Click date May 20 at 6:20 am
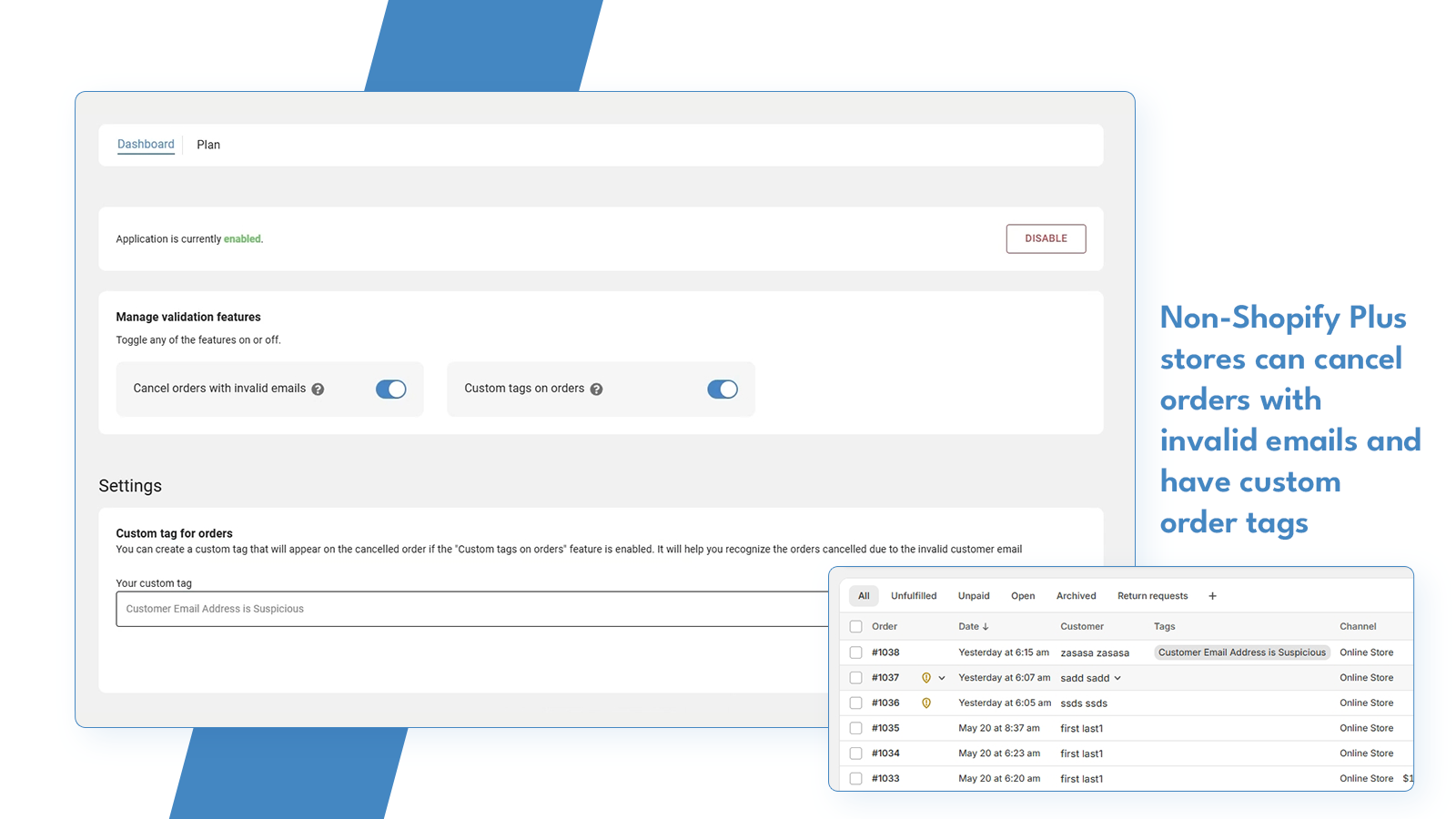This screenshot has height=819, width=1456. tap(999, 779)
